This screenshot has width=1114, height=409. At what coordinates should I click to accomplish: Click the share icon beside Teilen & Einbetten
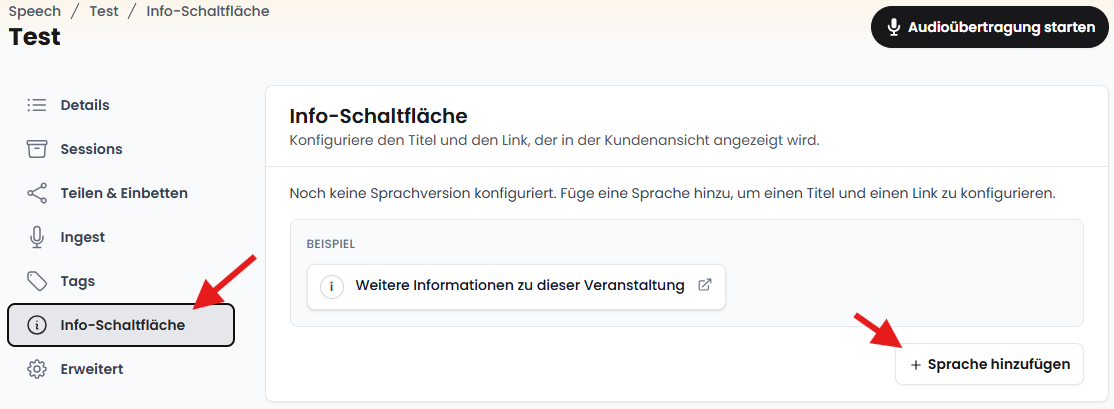tap(36, 193)
